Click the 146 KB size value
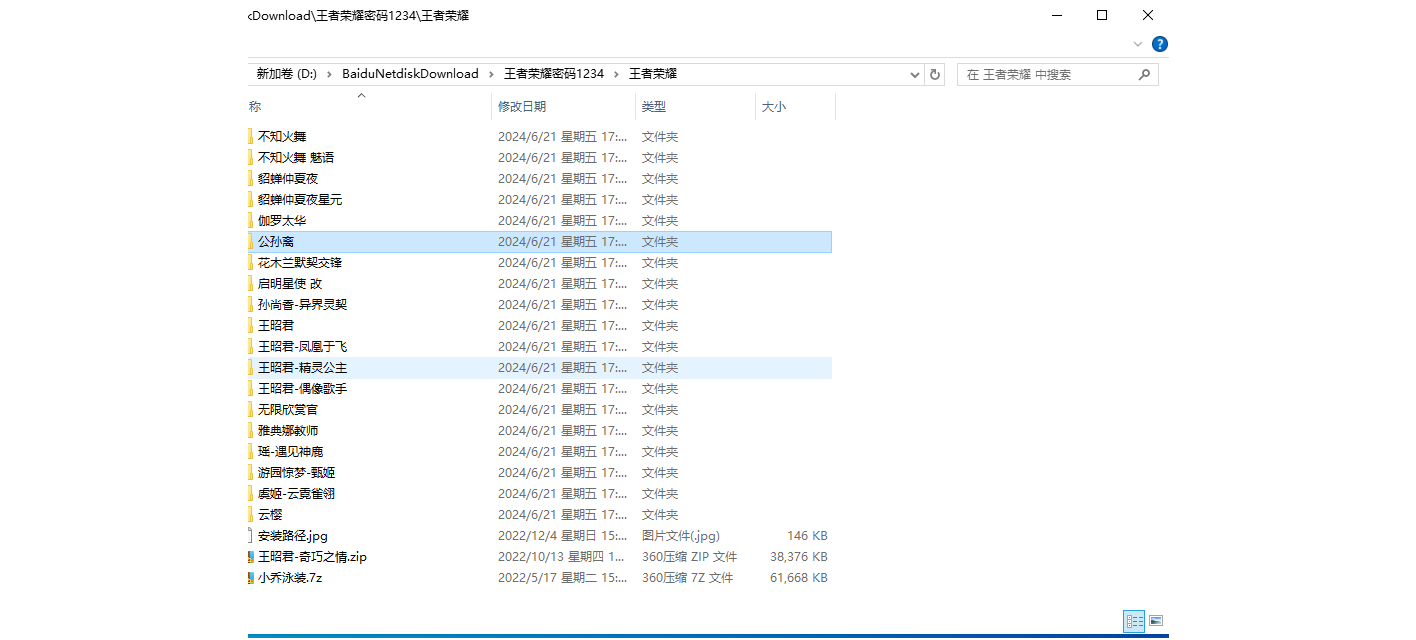 807,535
